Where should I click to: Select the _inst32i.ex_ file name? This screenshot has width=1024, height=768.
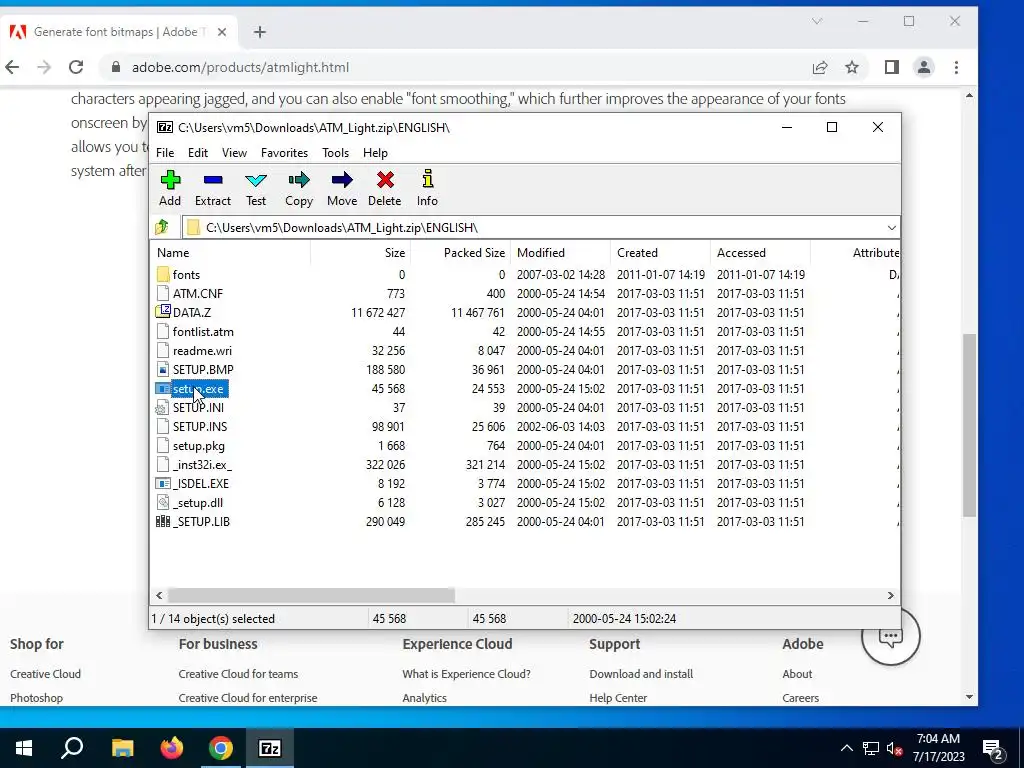pyautogui.click(x=202, y=465)
